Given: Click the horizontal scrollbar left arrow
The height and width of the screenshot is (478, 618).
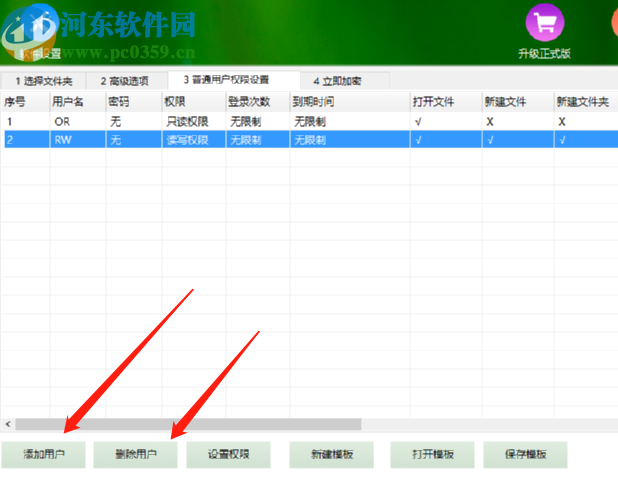Looking at the screenshot, I should (x=8, y=424).
